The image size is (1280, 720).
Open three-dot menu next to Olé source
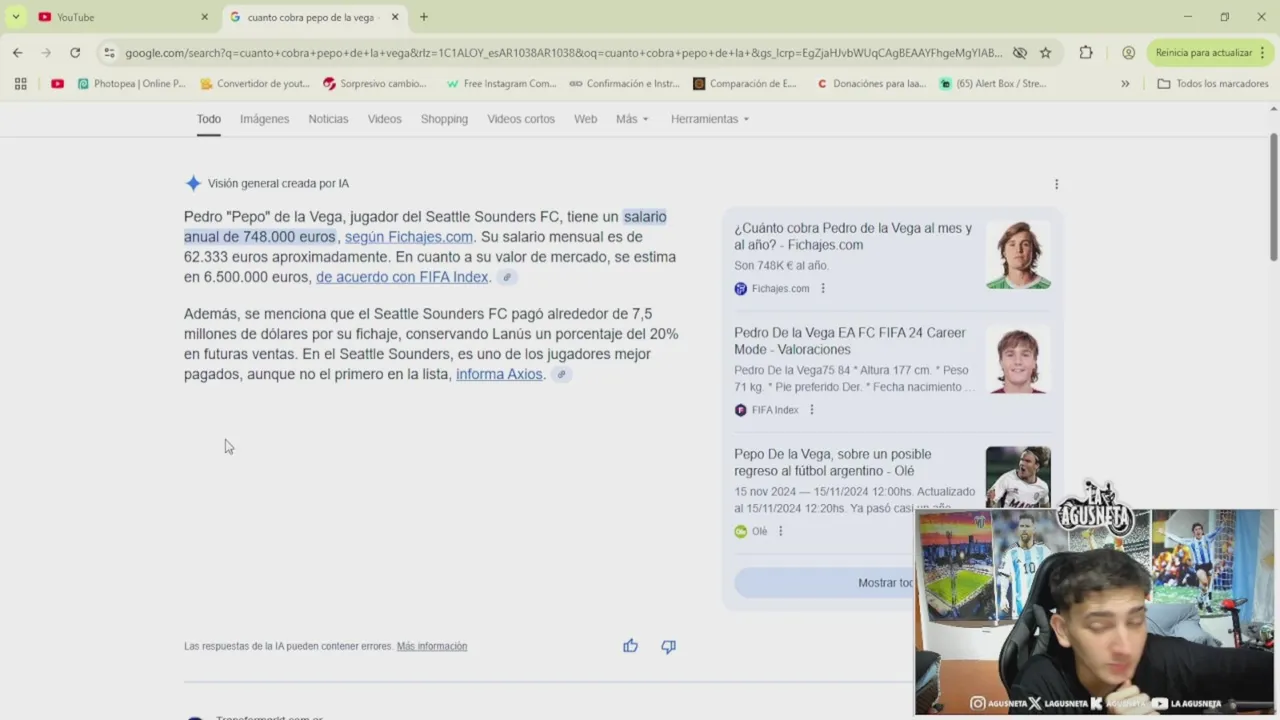point(781,531)
